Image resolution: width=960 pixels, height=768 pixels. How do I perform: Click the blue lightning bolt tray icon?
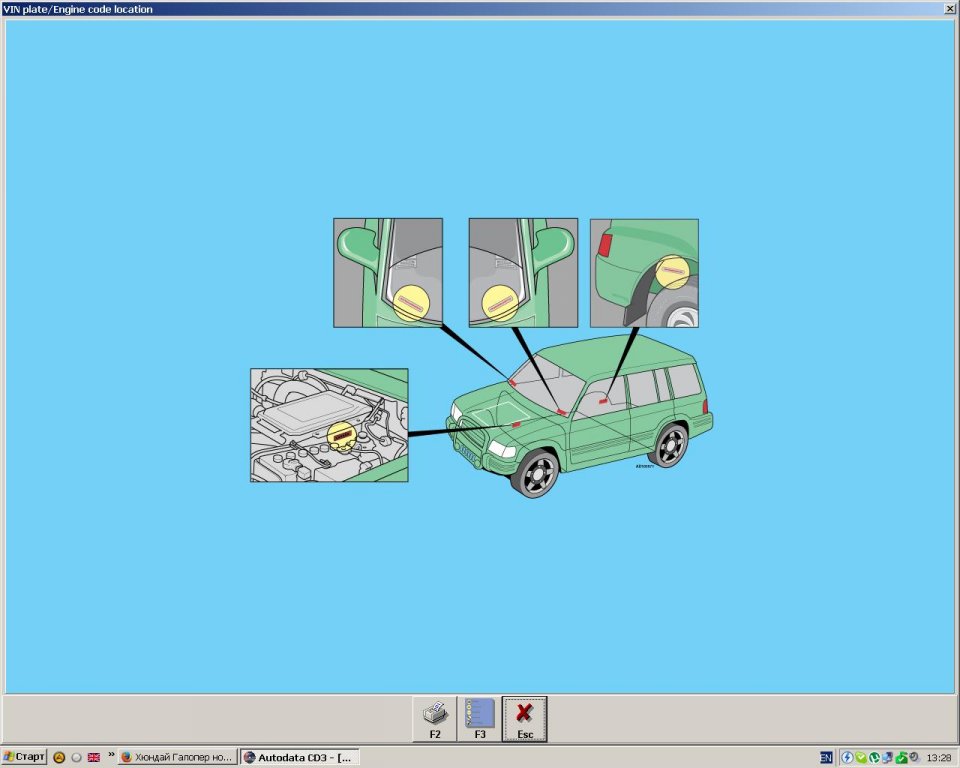point(847,758)
